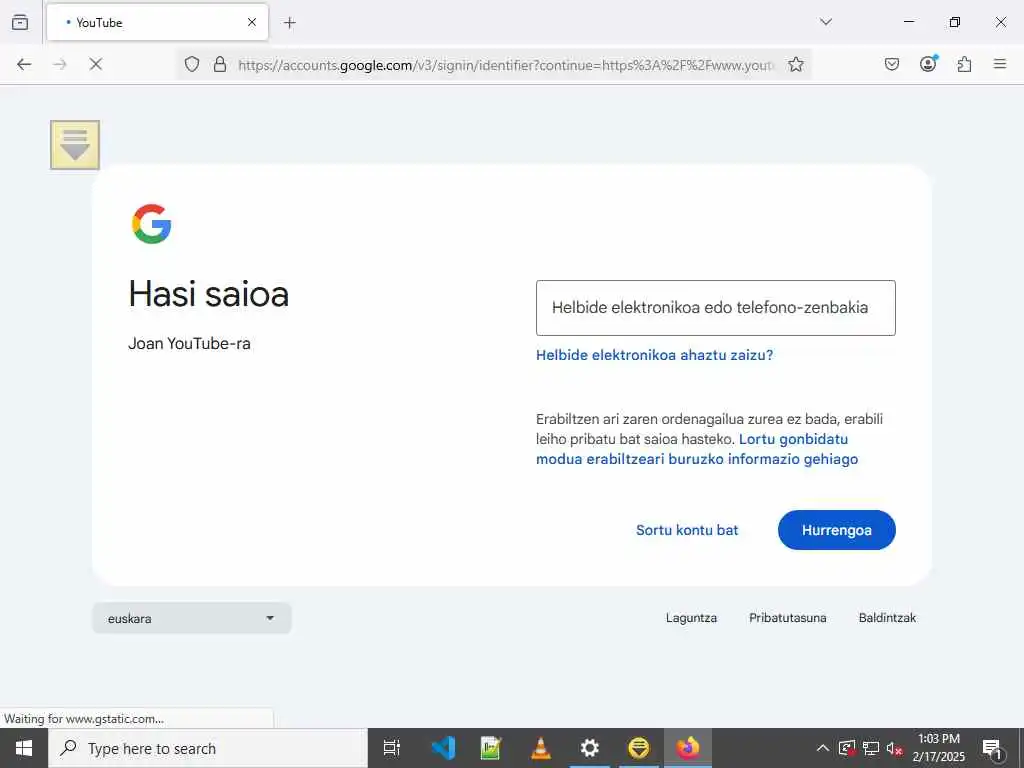Click the taskbar search box
1024x768 pixels.
coord(208,748)
